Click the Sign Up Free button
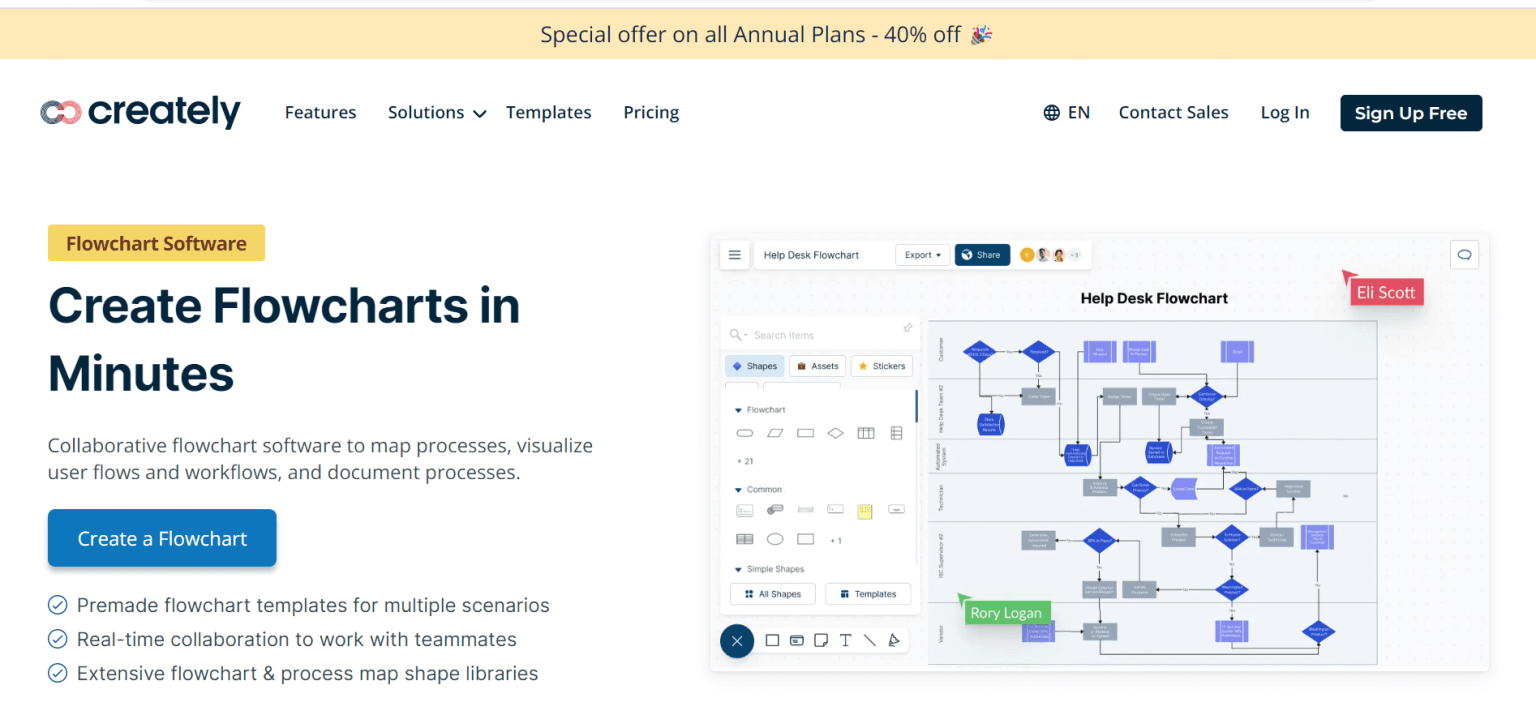 click(1410, 112)
